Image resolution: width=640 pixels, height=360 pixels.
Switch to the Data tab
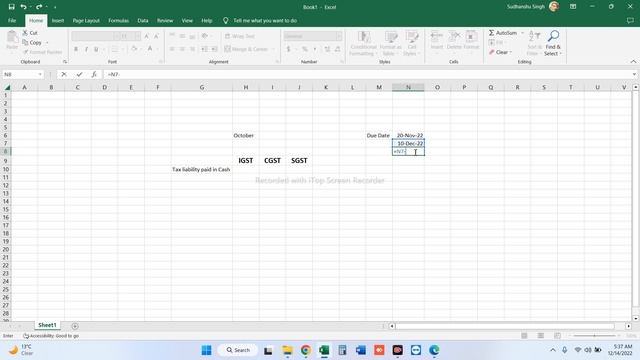pyautogui.click(x=143, y=20)
